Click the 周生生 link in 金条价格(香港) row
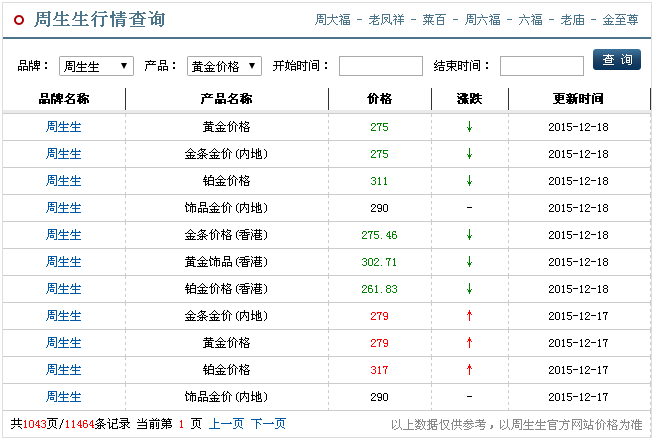The image size is (658, 438). [63, 235]
